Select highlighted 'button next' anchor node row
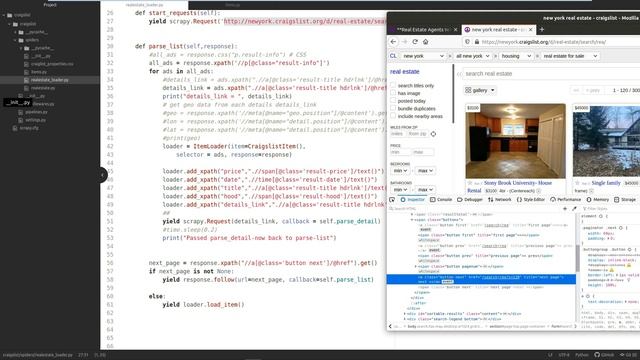 (x=481, y=279)
